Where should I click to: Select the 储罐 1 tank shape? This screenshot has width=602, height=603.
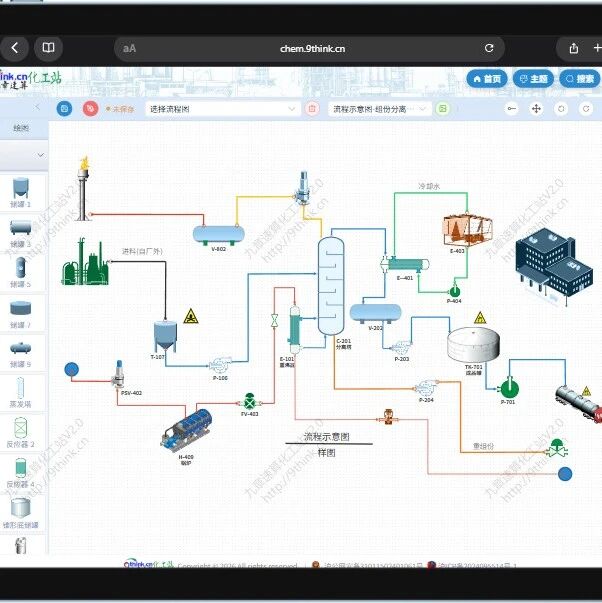coord(20,192)
